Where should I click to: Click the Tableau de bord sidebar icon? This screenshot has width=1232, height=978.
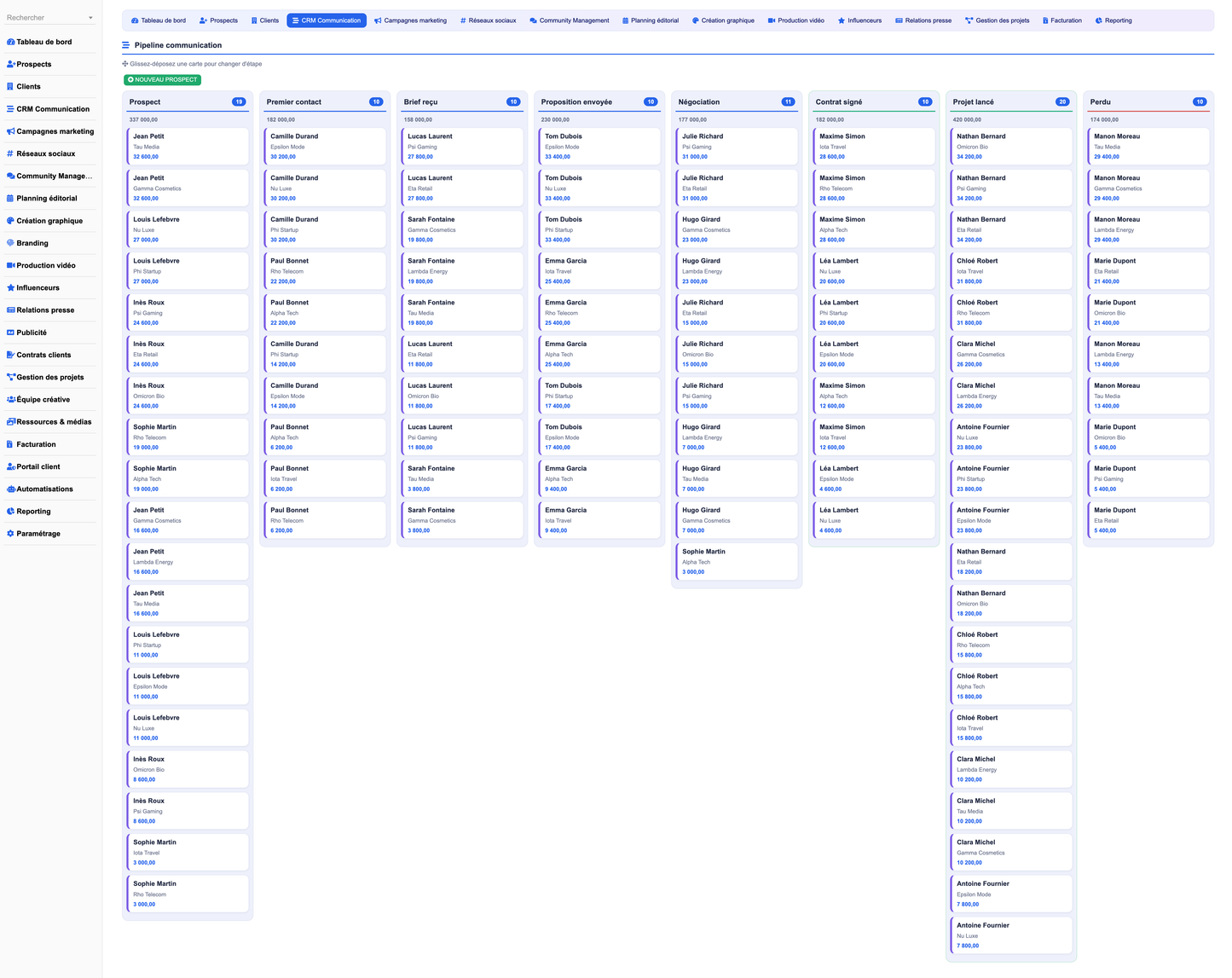coord(10,42)
